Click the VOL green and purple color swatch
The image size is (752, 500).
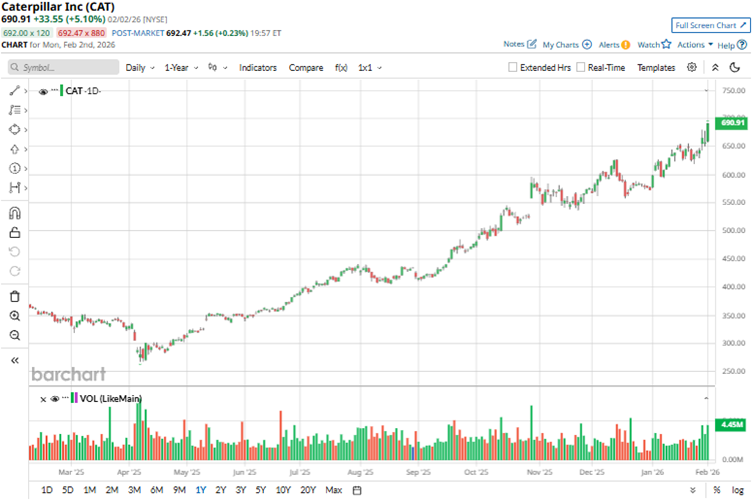(x=74, y=397)
